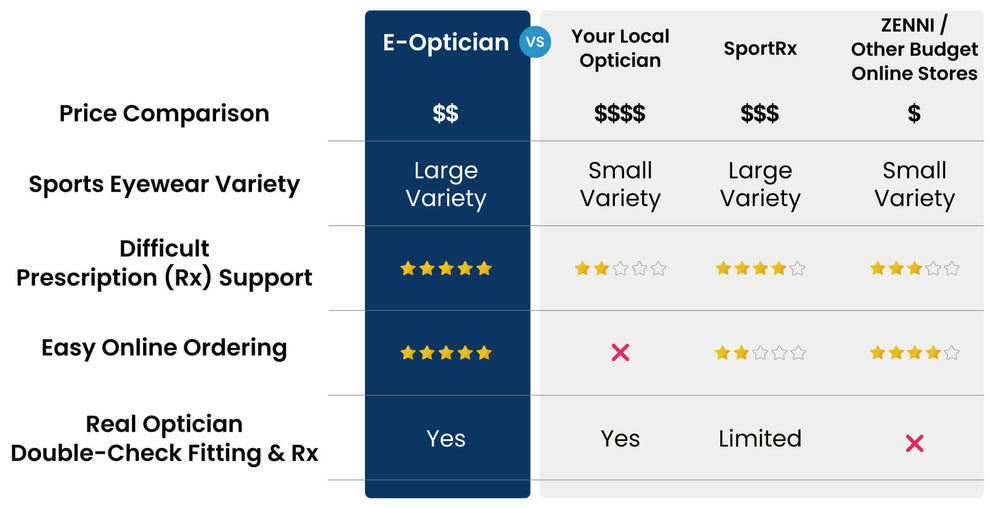990x508 pixels.
Task: Click SportRx's four-star Rx support rating
Action: (x=760, y=268)
